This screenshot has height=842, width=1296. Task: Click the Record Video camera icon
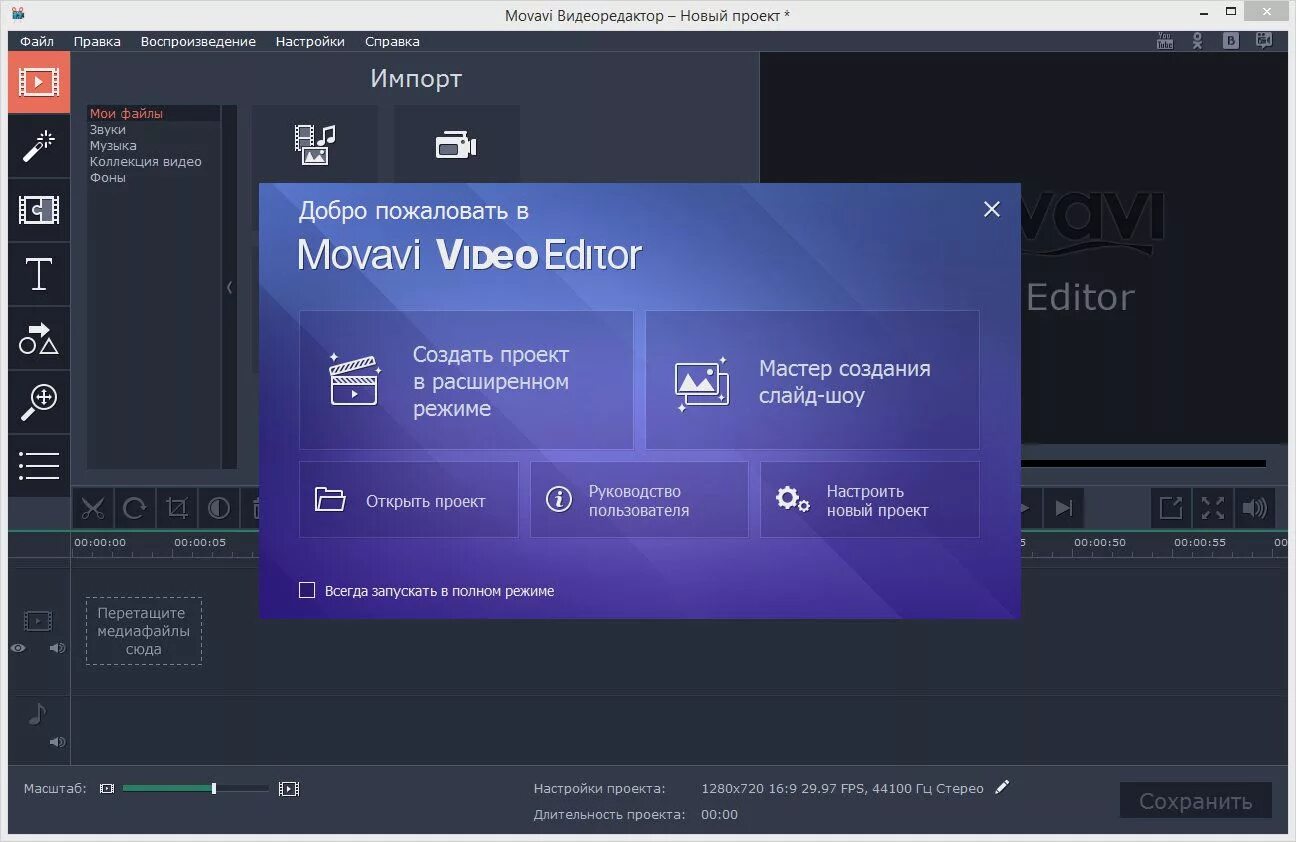[x=456, y=145]
